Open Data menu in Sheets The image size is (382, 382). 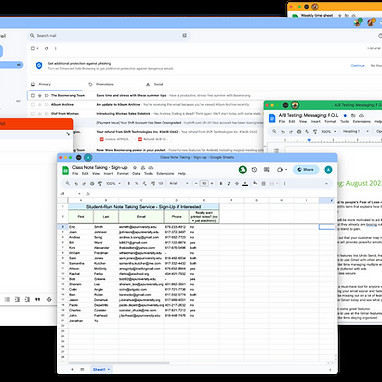click(x=136, y=174)
